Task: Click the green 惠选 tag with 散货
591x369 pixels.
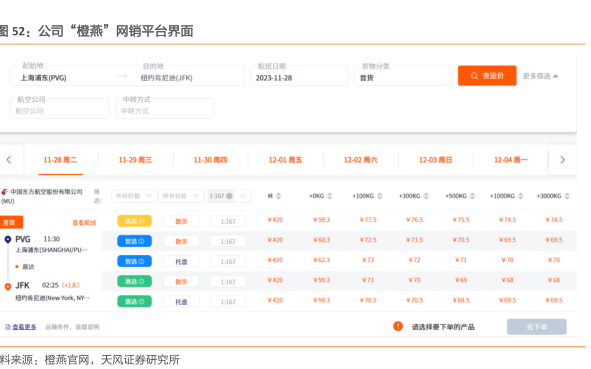Action: [x=135, y=281]
